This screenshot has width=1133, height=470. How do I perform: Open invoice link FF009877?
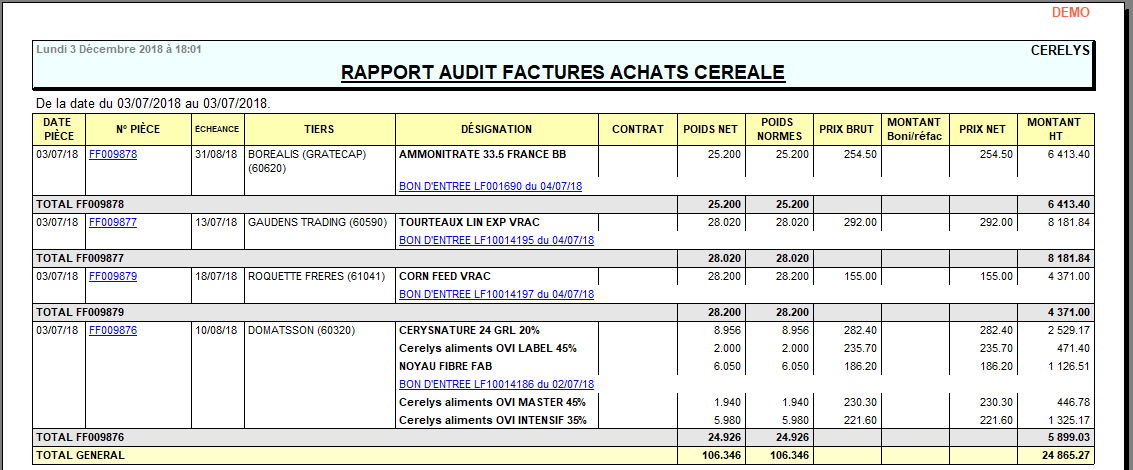pyautogui.click(x=113, y=222)
